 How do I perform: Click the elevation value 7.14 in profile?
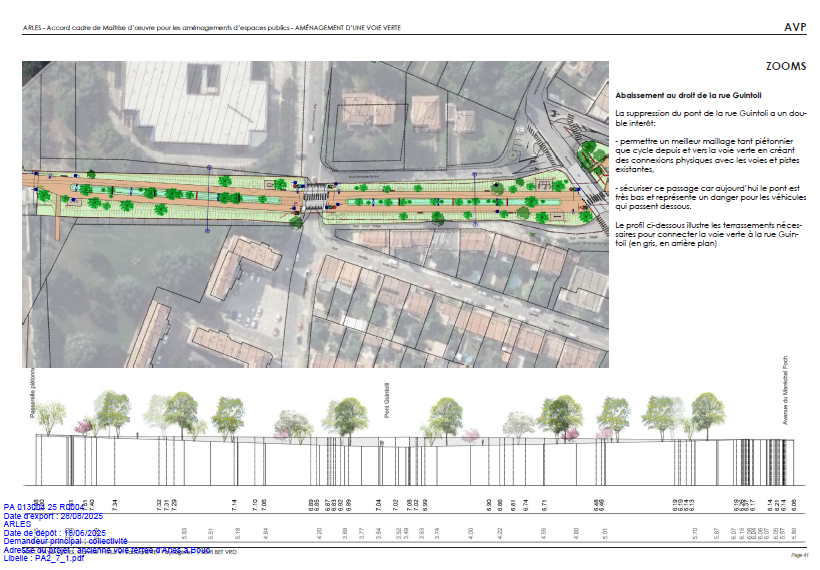(x=234, y=503)
